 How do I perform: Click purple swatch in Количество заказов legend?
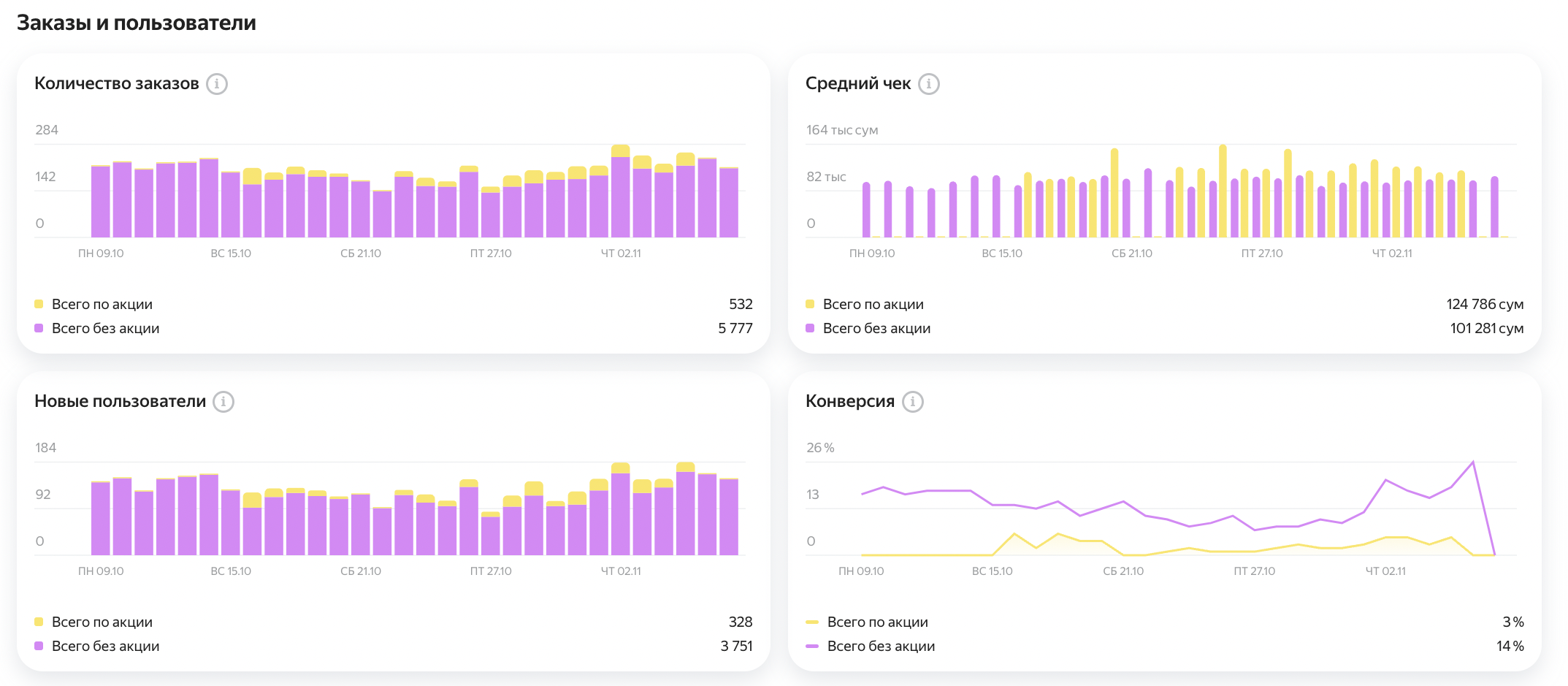tap(39, 329)
